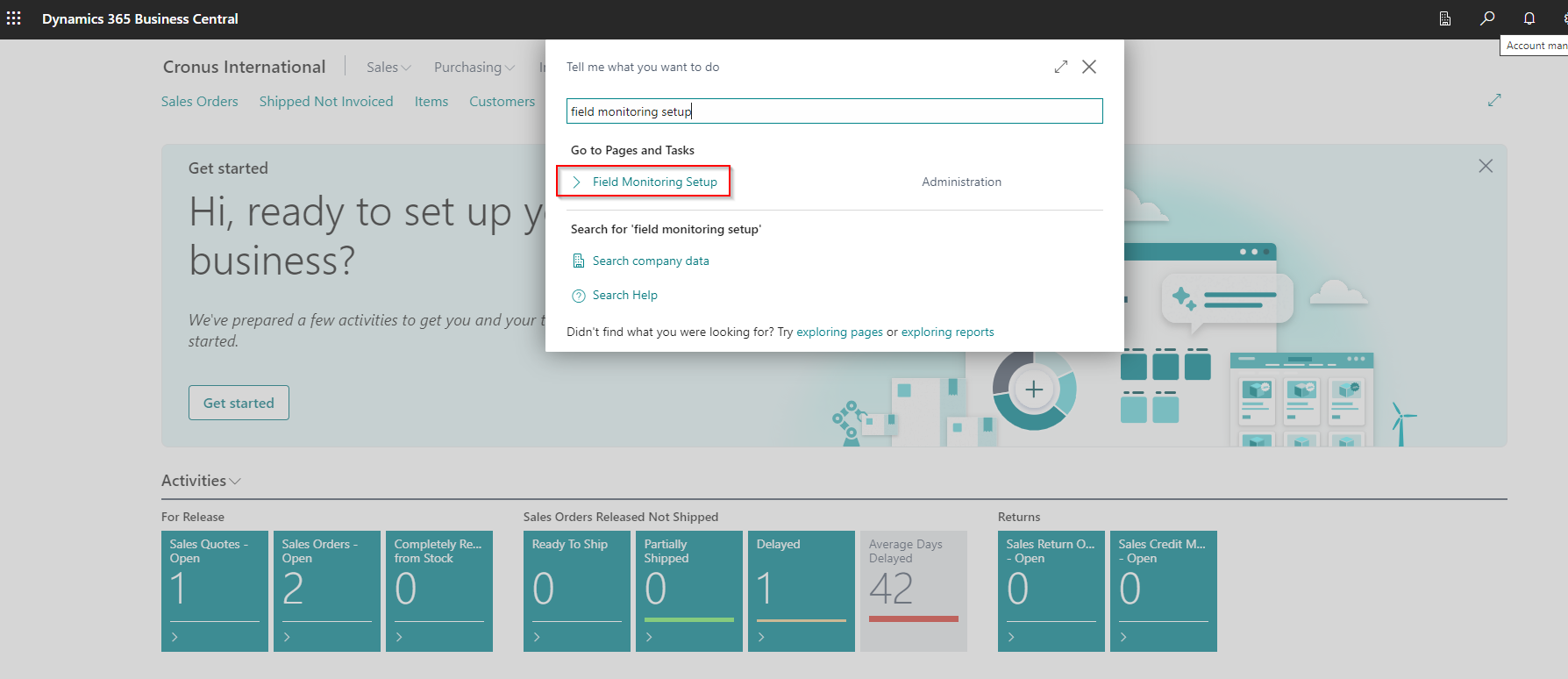The image size is (1568, 679).
Task: Click the arrow on Sales Credit Memos tile
Action: (1123, 637)
